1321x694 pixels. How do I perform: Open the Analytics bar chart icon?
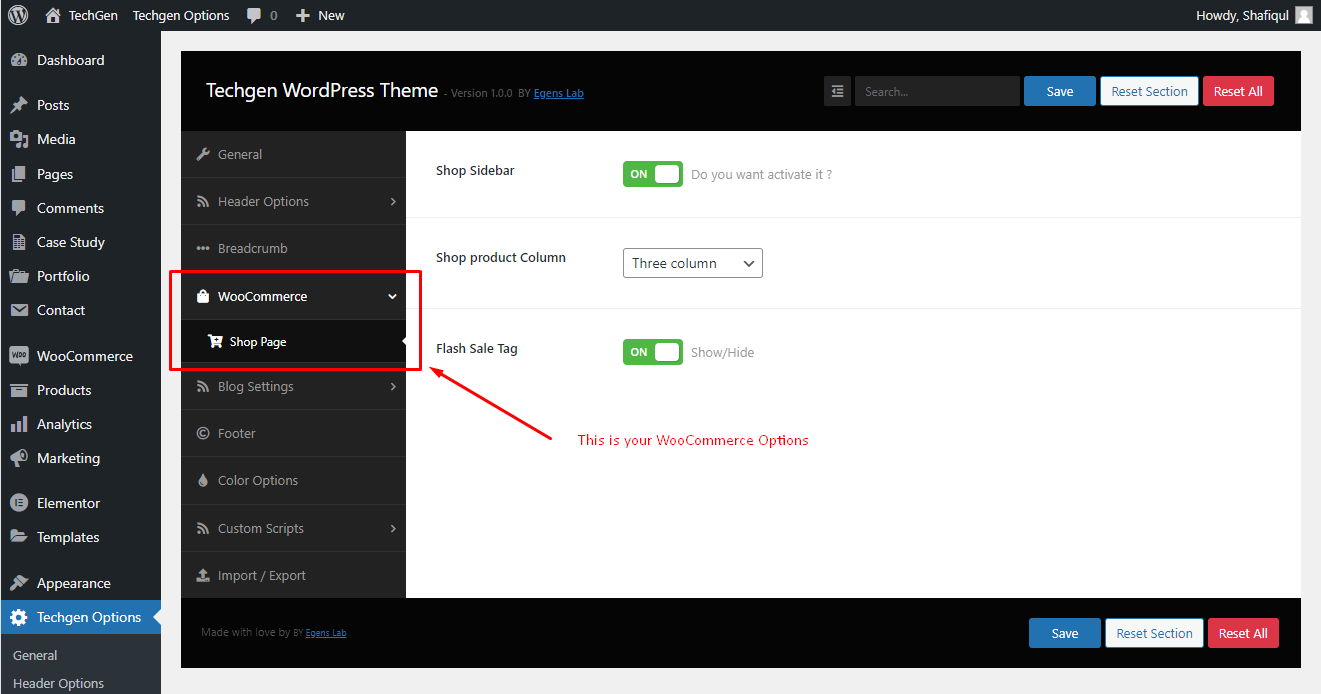click(x=19, y=424)
